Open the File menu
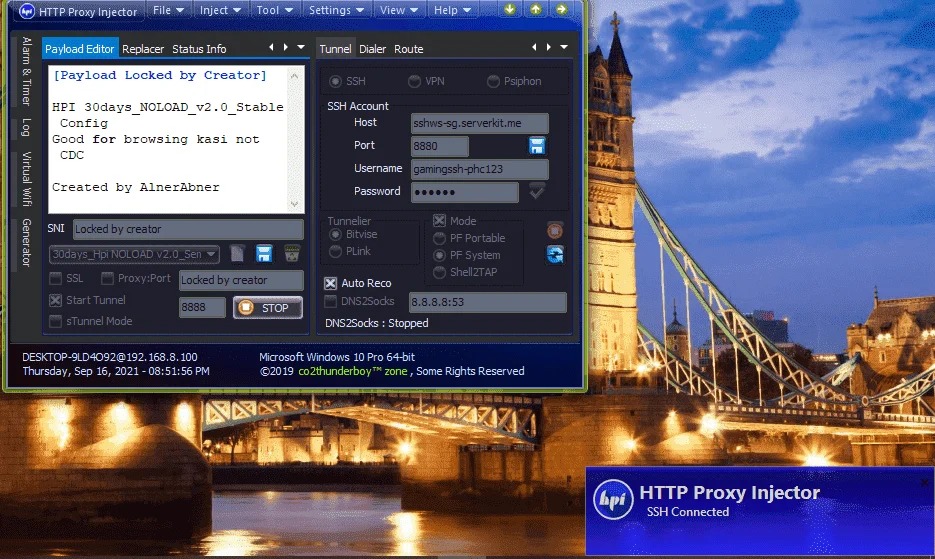935x559 pixels. coord(168,10)
